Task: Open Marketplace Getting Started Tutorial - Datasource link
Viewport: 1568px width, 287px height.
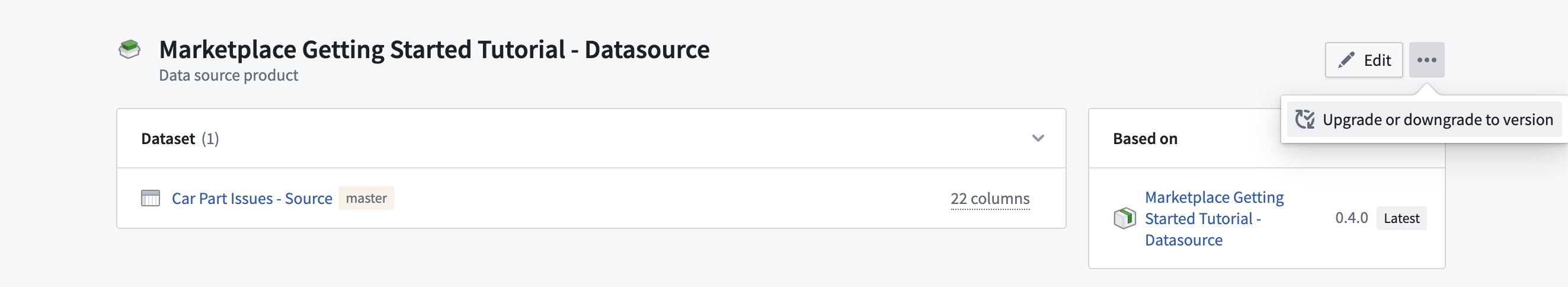Action: (1214, 218)
